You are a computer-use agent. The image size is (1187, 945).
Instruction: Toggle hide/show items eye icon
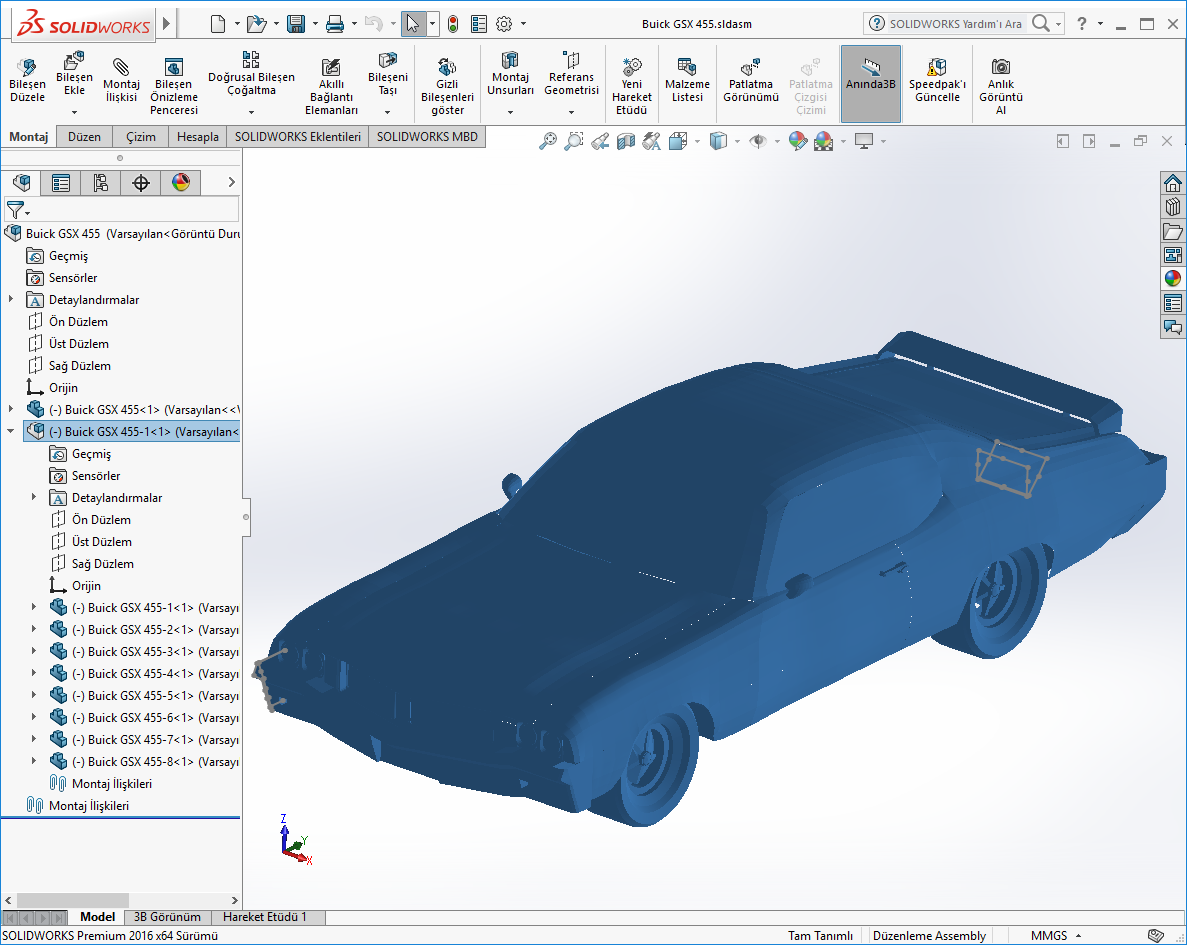(x=757, y=141)
